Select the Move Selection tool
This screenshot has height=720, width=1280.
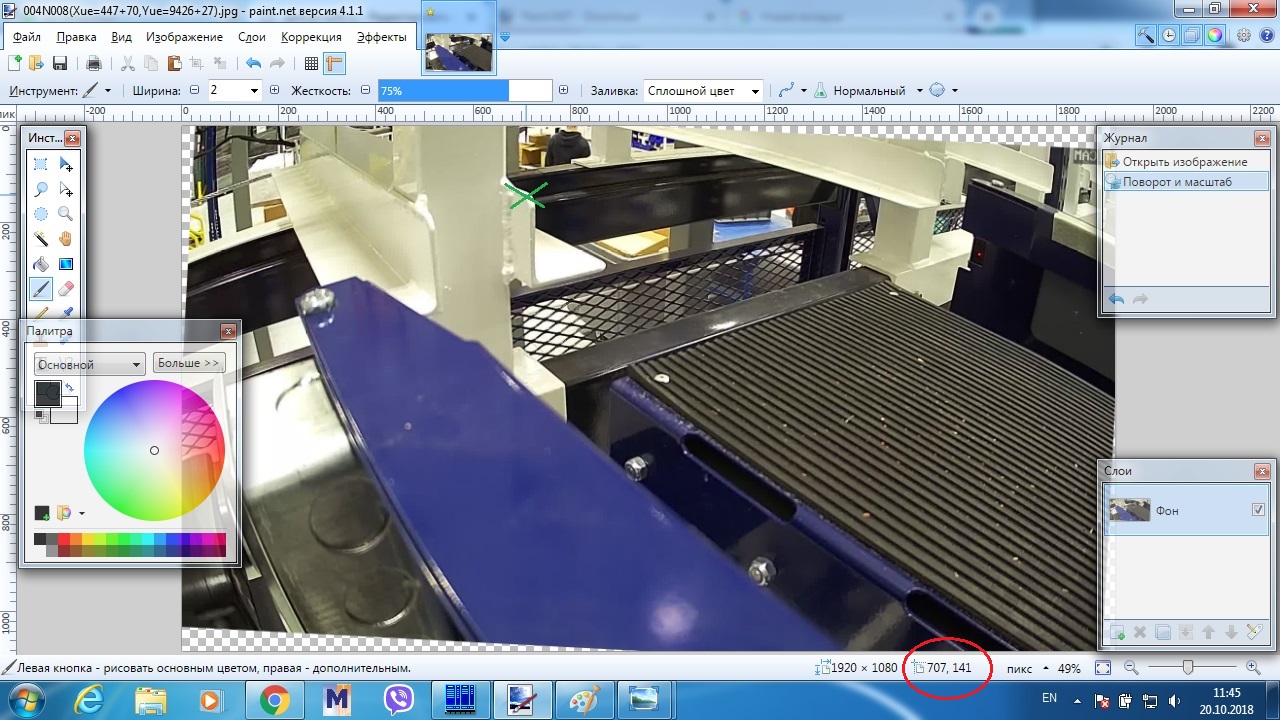66,189
